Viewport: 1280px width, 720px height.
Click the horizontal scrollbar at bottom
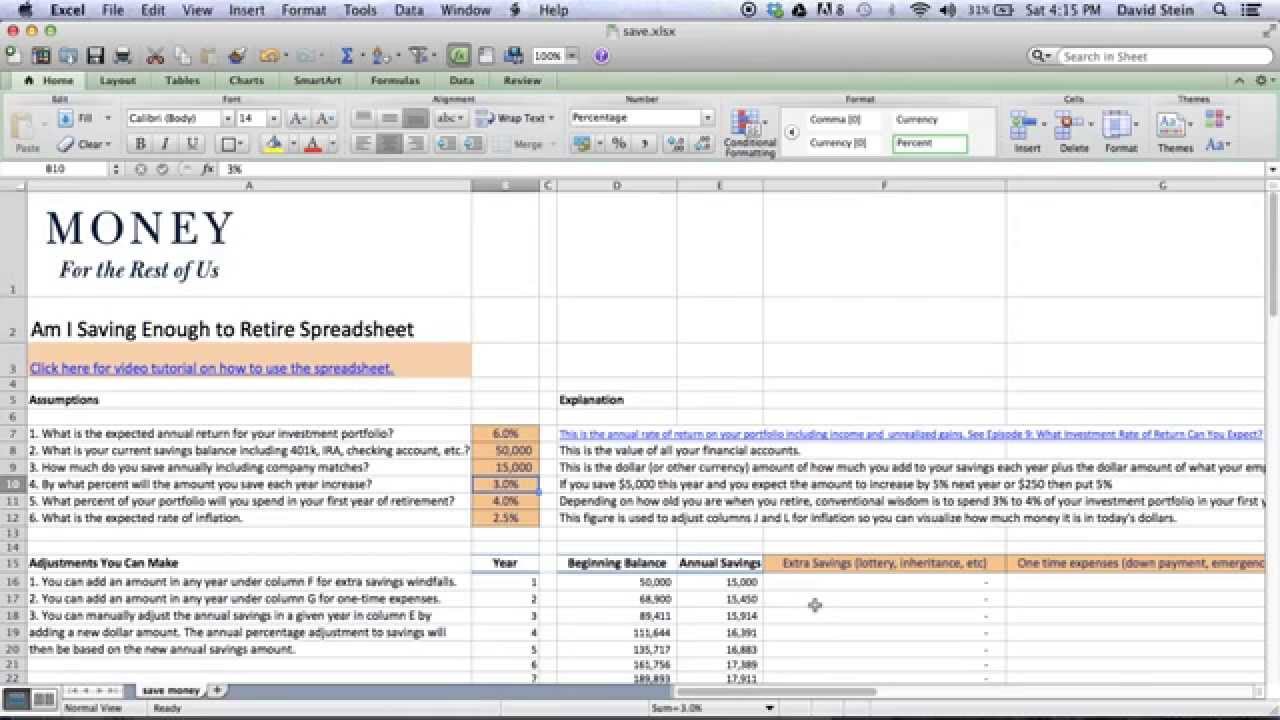(x=777, y=691)
